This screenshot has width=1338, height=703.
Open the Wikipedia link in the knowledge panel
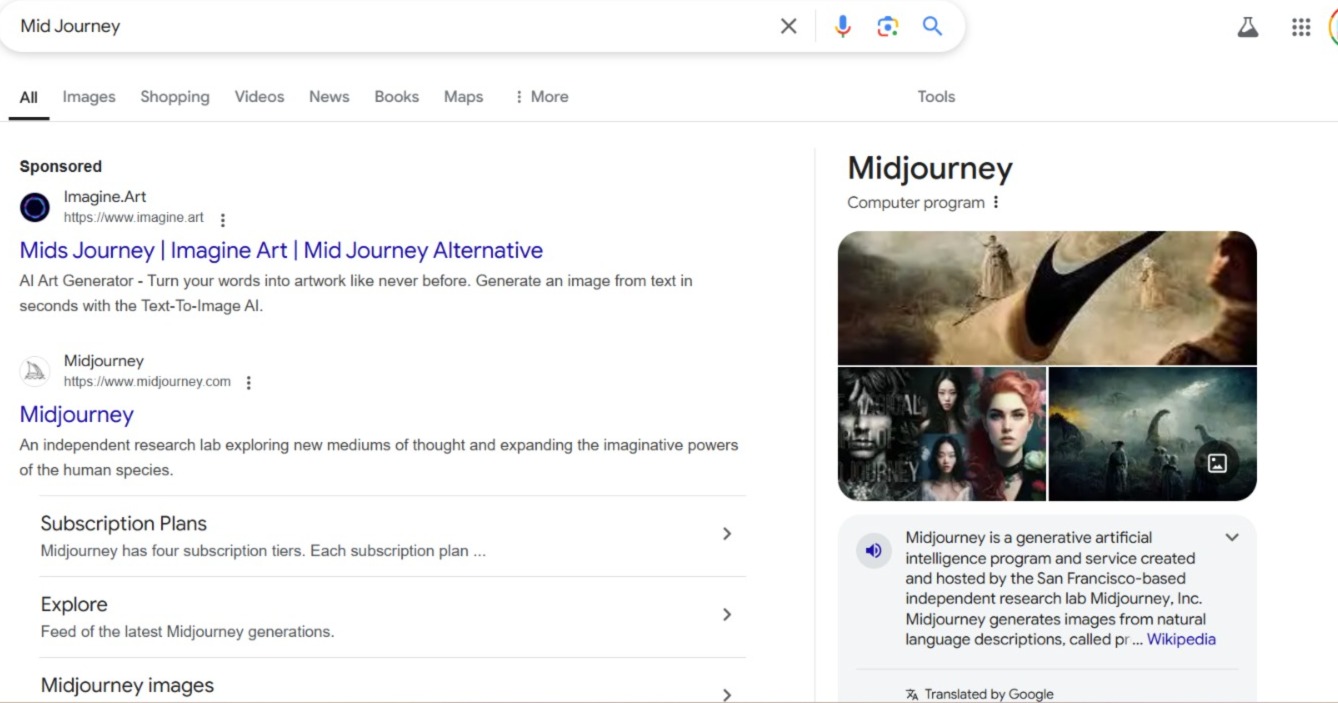point(1181,640)
